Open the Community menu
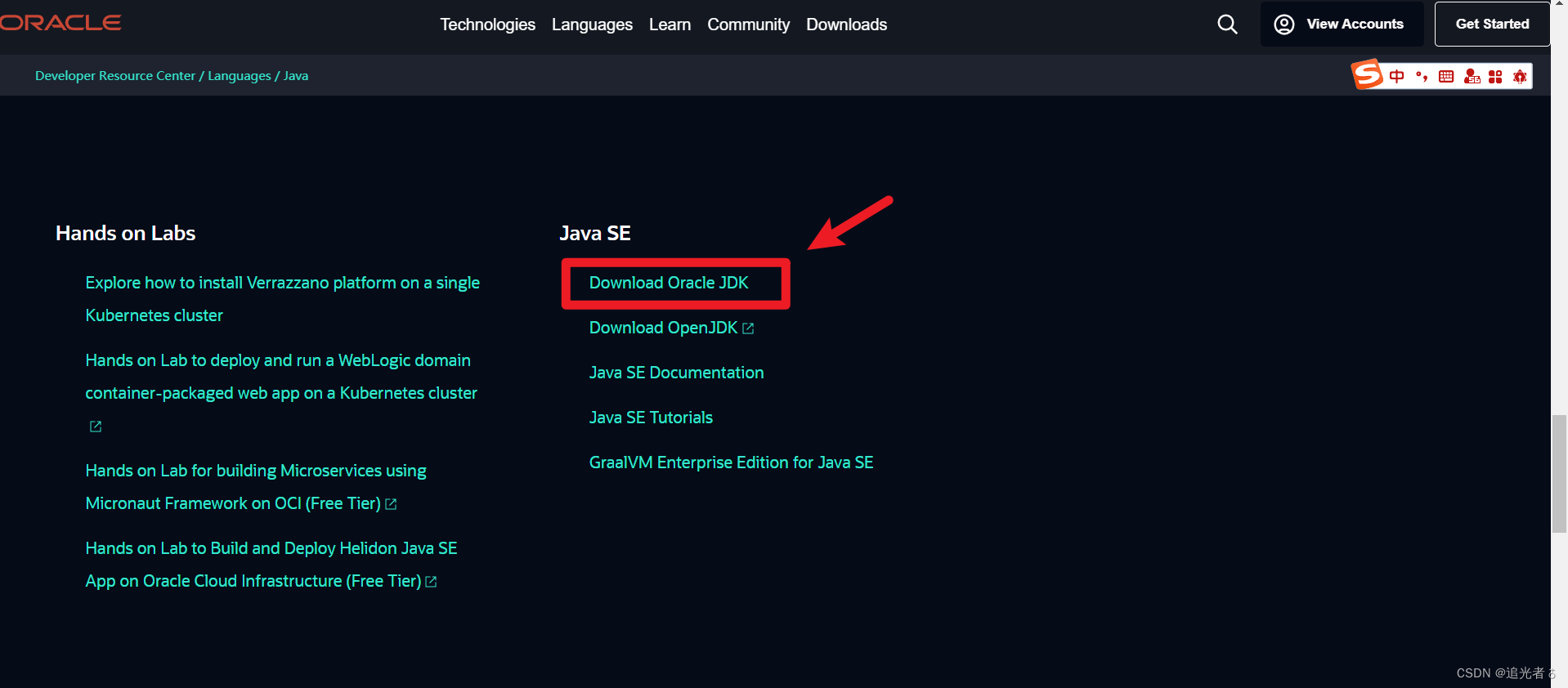 pyautogui.click(x=748, y=25)
